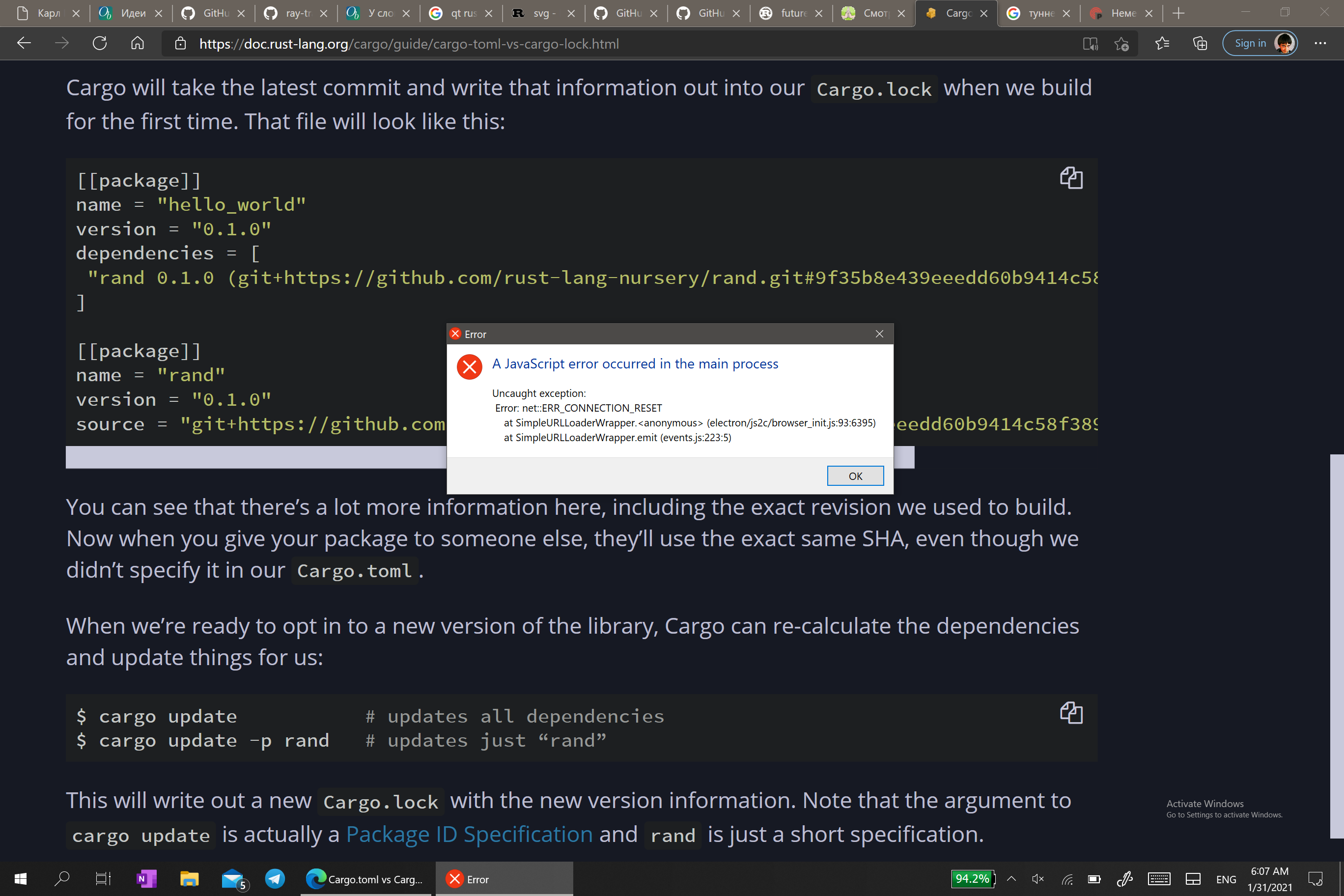Click the muted volume tray icon

tap(1037, 879)
